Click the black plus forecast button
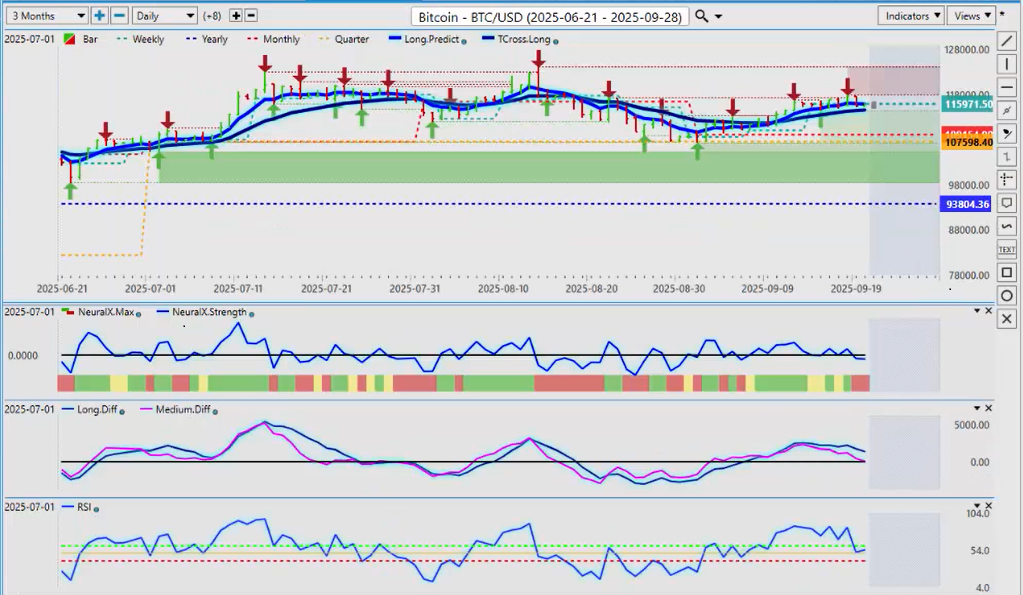Viewport: 1023px width, 595px height. (x=236, y=16)
